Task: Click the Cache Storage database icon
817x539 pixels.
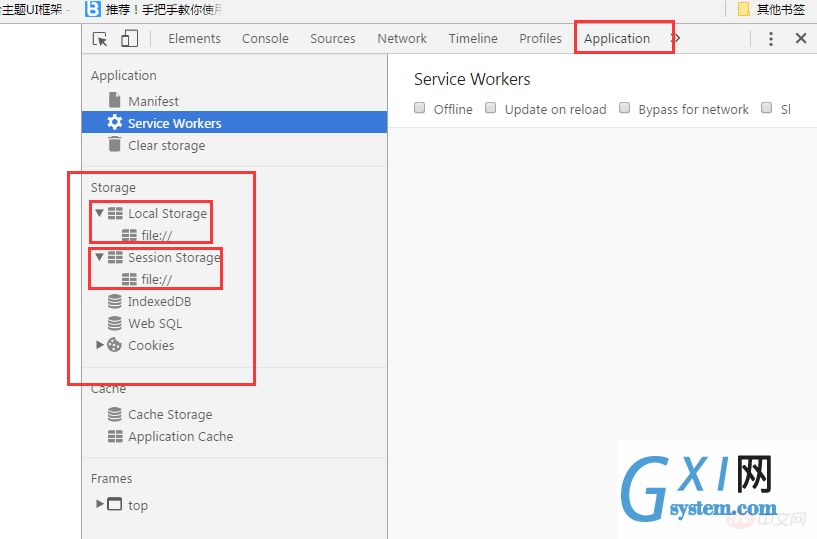Action: tap(115, 414)
